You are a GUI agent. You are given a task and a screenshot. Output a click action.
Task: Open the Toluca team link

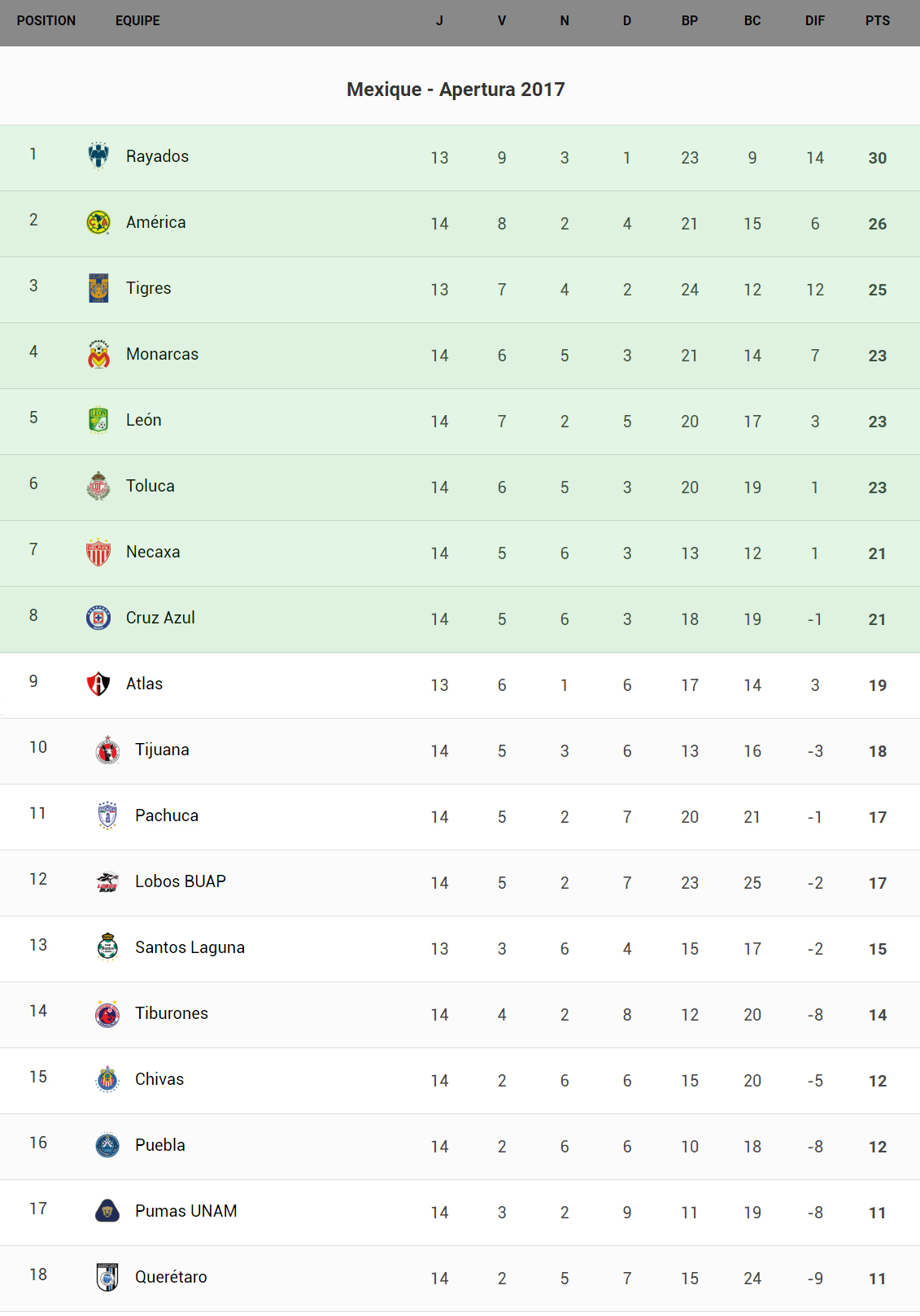click(x=150, y=486)
